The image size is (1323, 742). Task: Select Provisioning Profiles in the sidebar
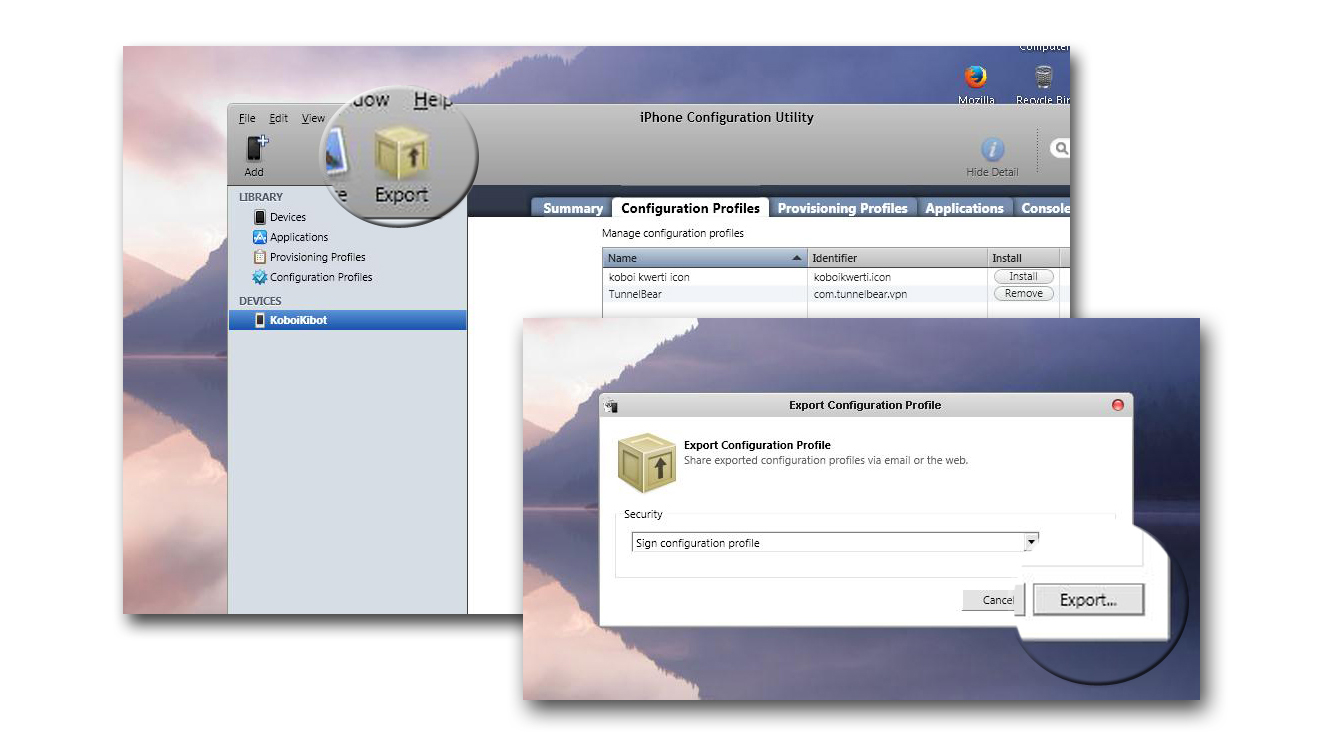click(x=317, y=257)
